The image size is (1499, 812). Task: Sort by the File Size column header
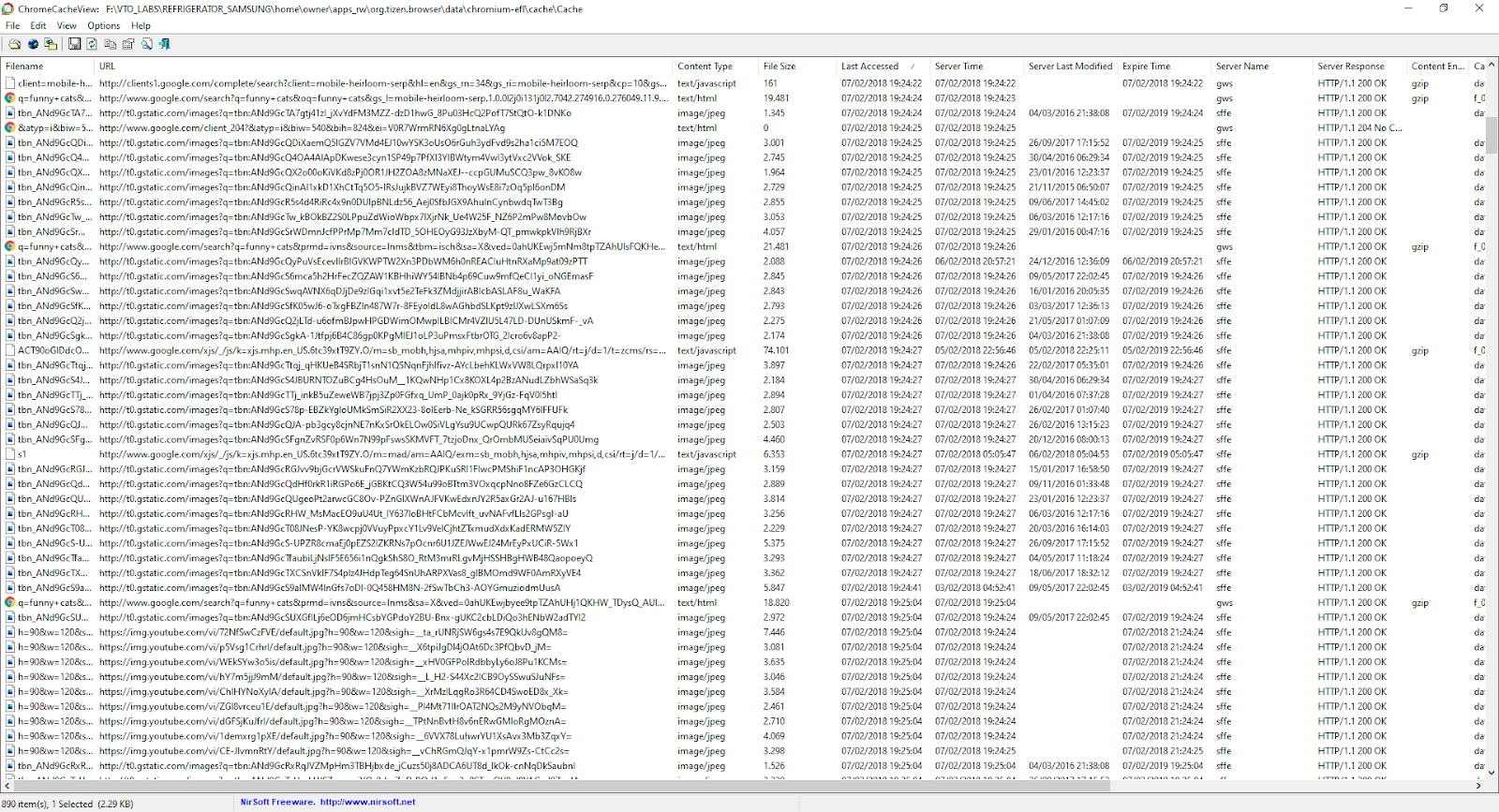pyautogui.click(x=797, y=66)
